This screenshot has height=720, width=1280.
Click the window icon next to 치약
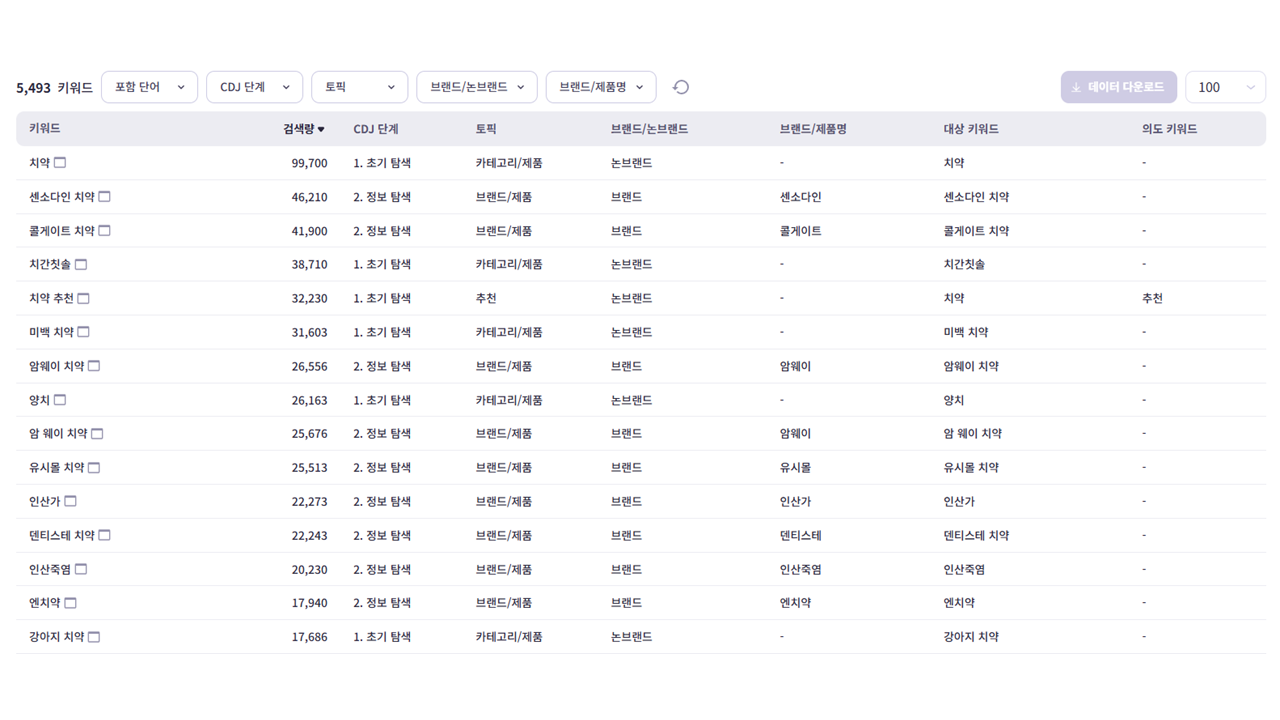(x=60, y=163)
